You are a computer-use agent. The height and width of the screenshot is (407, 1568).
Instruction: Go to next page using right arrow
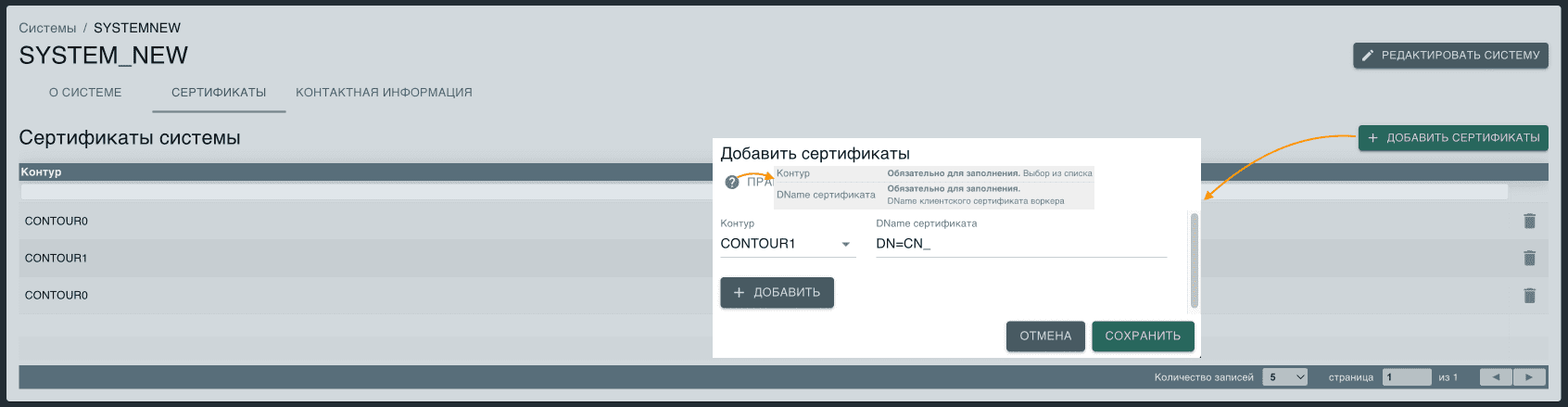coord(1529,377)
